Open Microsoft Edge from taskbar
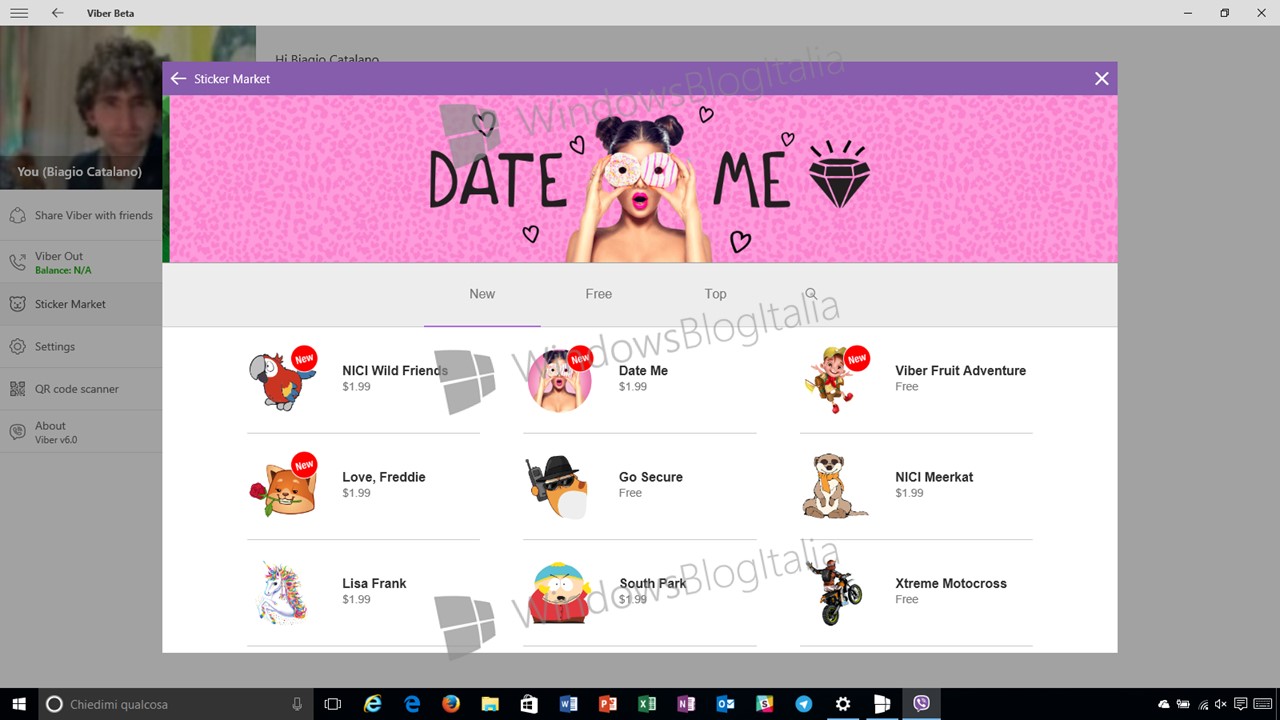This screenshot has width=1280, height=720. pos(412,704)
